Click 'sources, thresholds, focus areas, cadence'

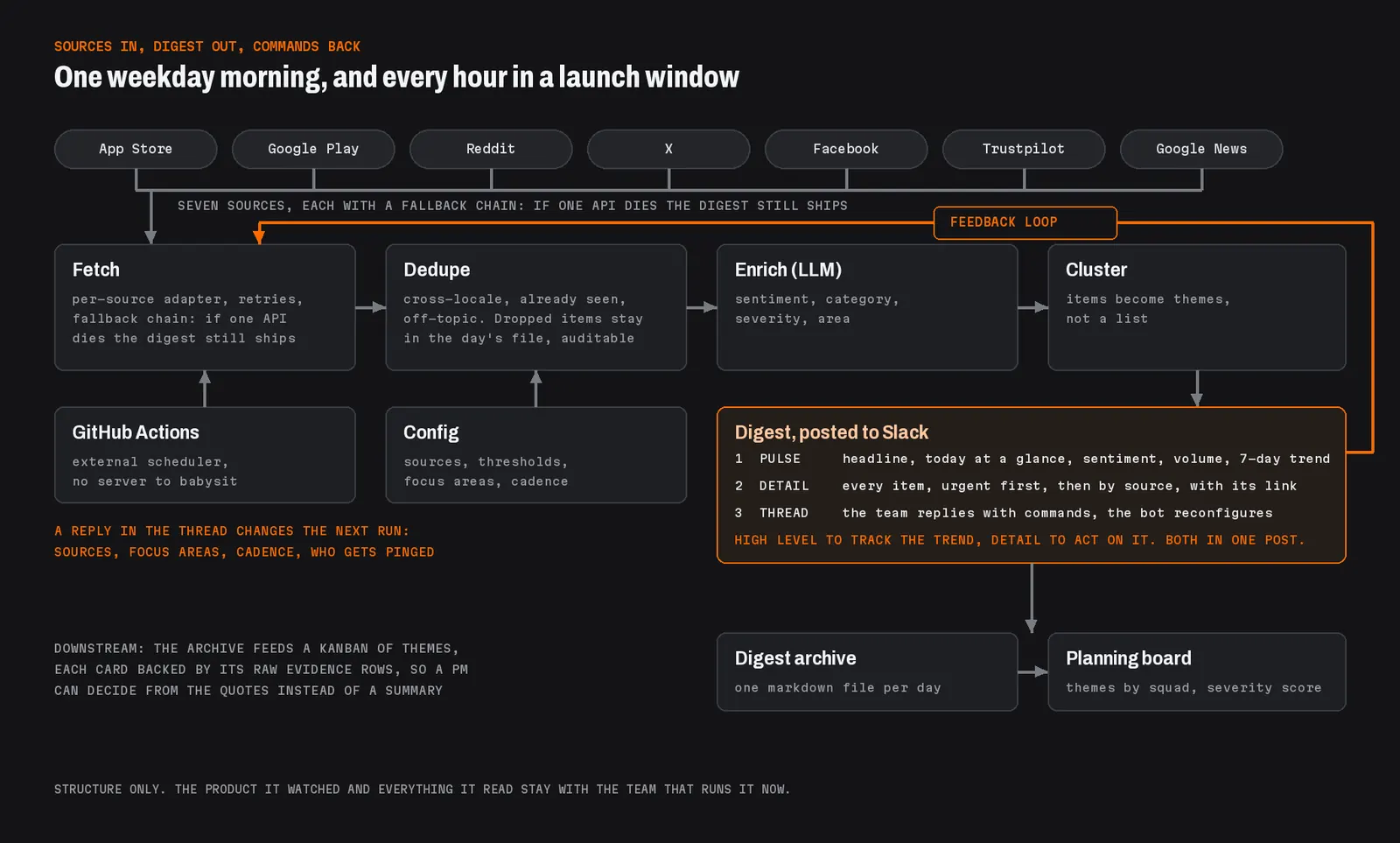[486, 472]
